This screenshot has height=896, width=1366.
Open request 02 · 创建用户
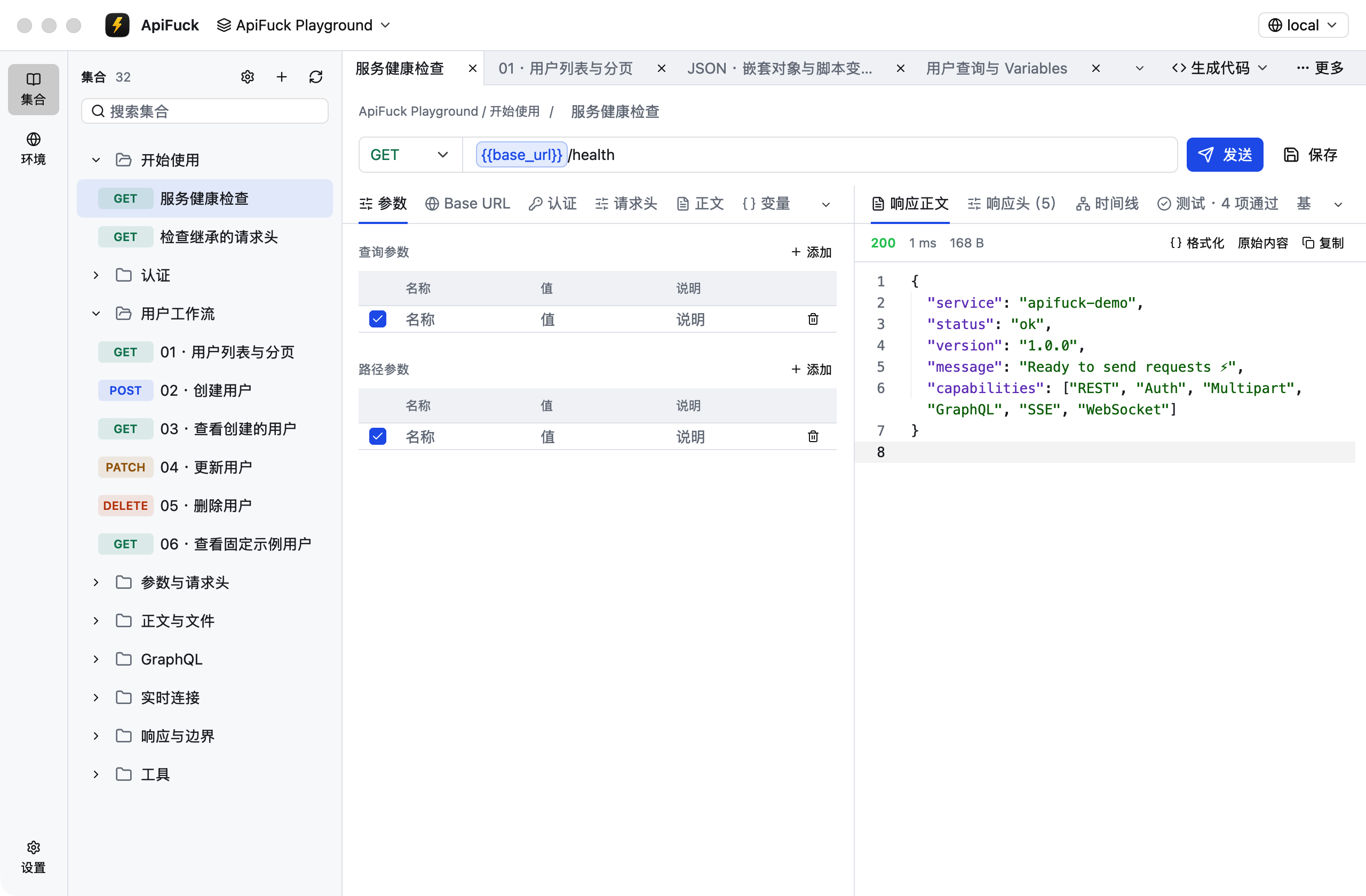click(205, 390)
